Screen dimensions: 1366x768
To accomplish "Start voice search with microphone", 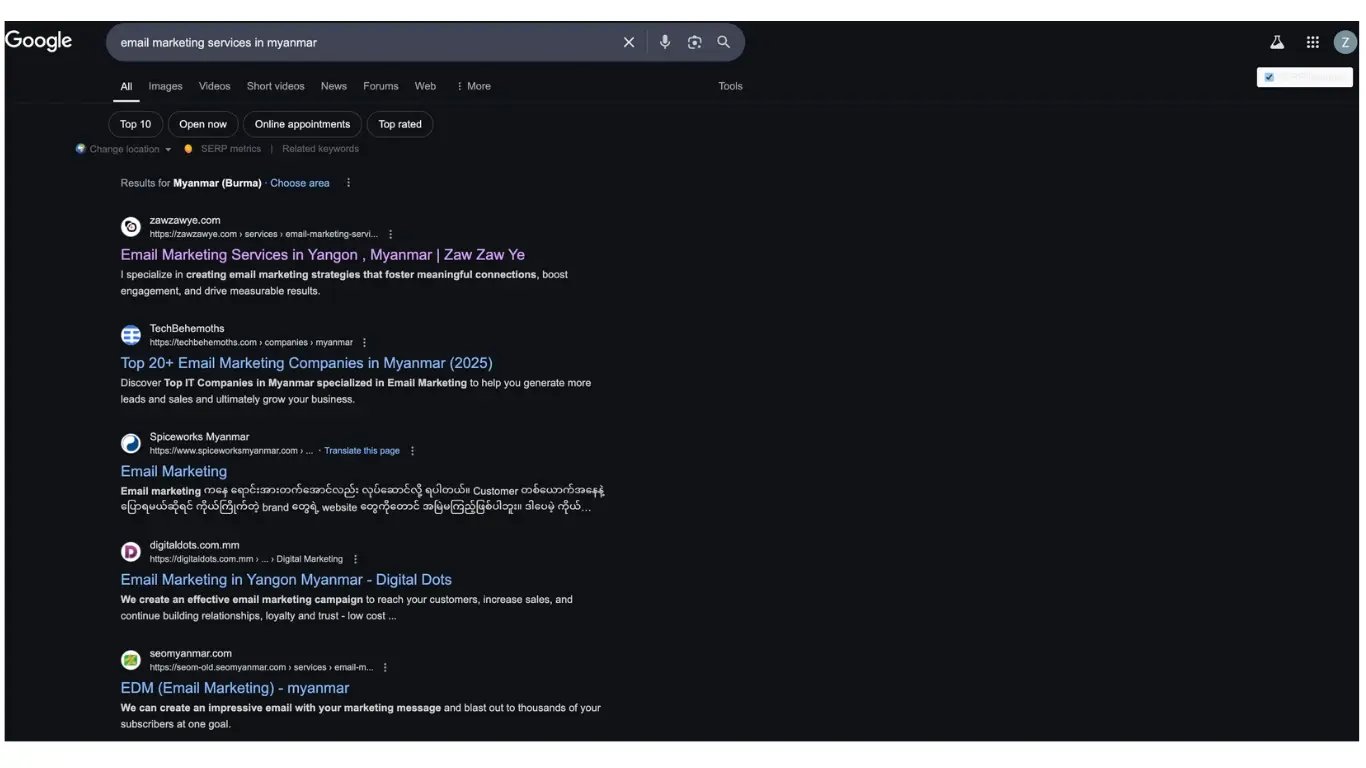I will click(665, 42).
